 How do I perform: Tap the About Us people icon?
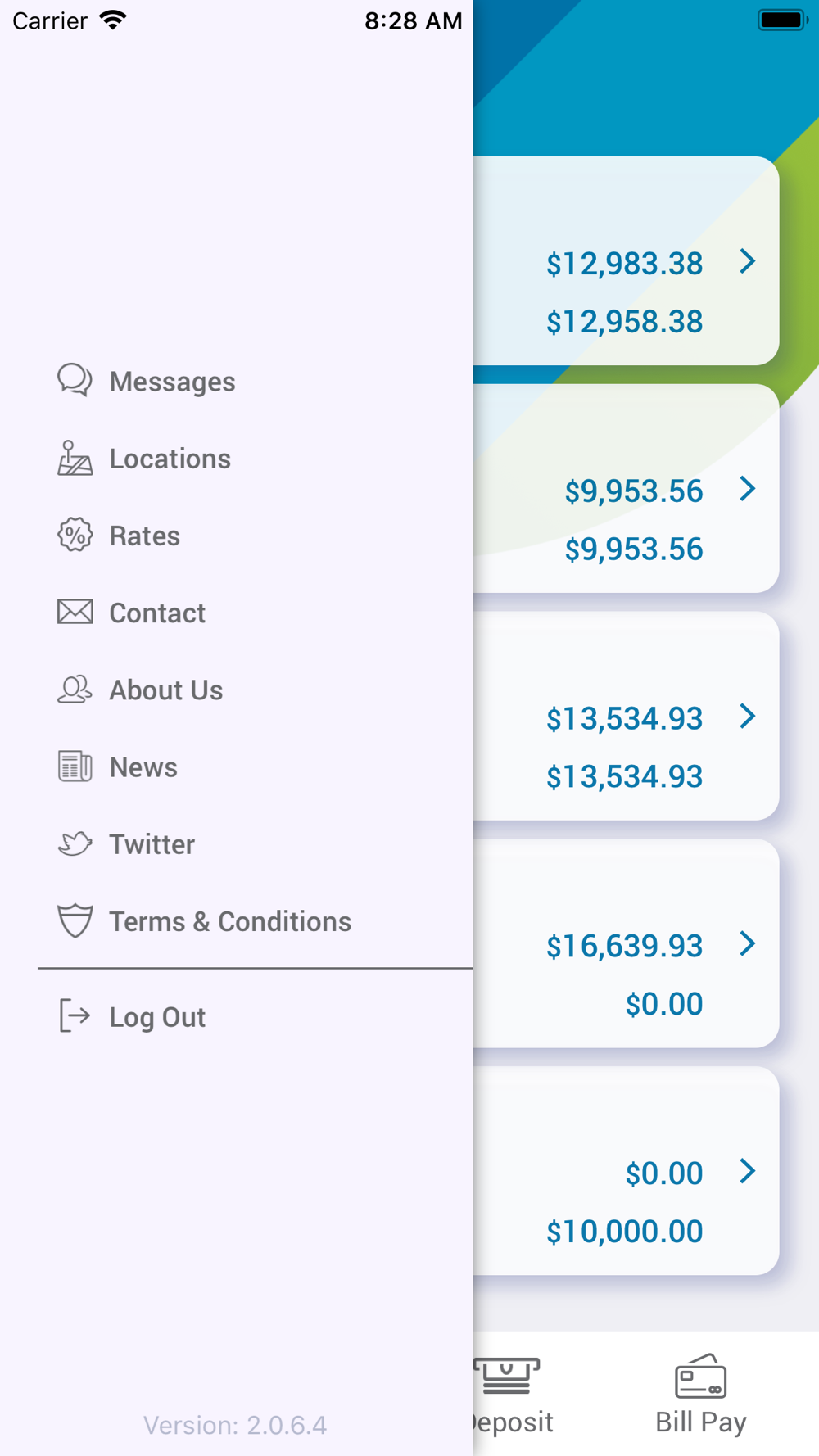tap(75, 690)
